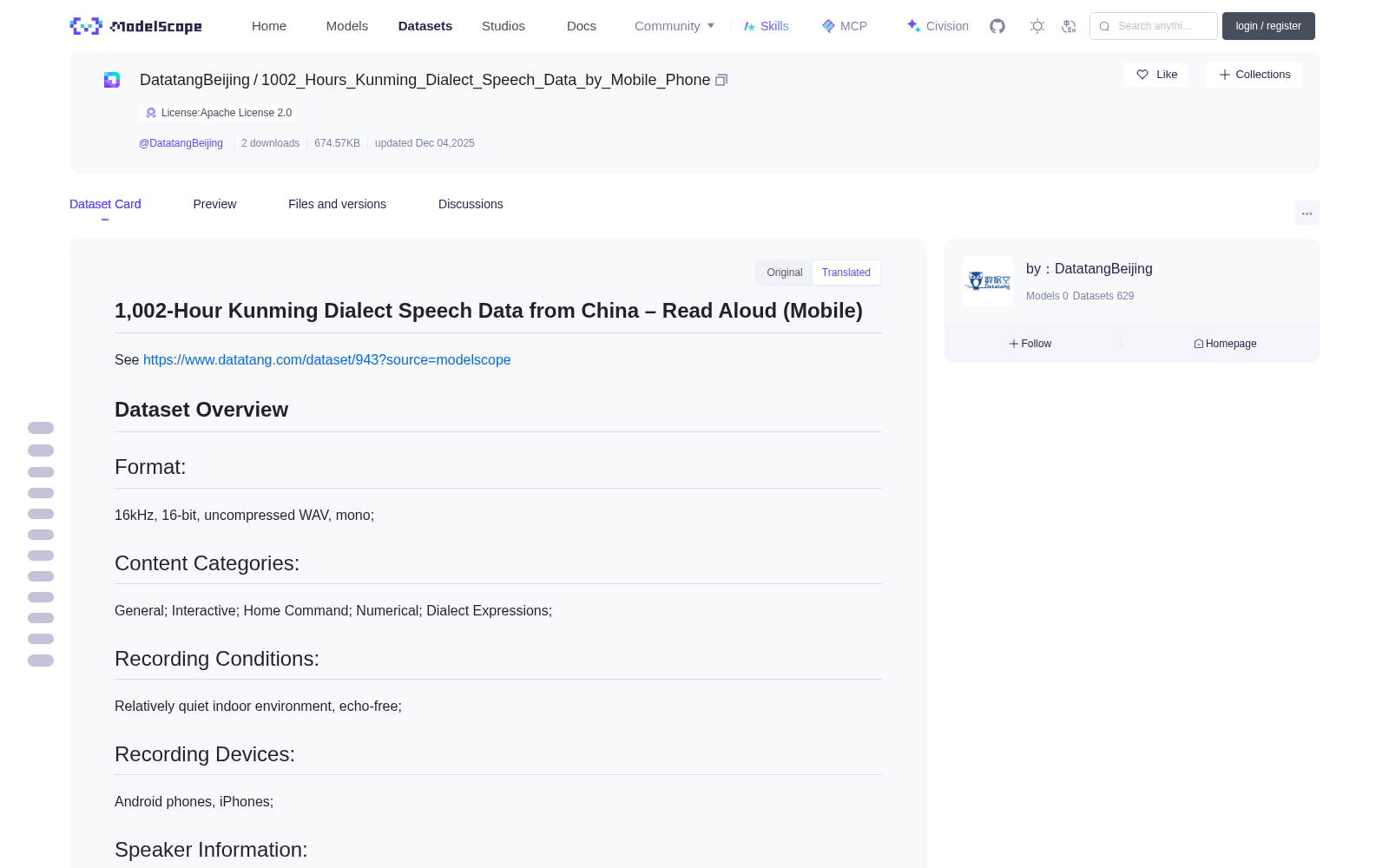Click the 'Dataset Overview' heading
Viewport: 1389px width, 868px height.
(x=201, y=410)
